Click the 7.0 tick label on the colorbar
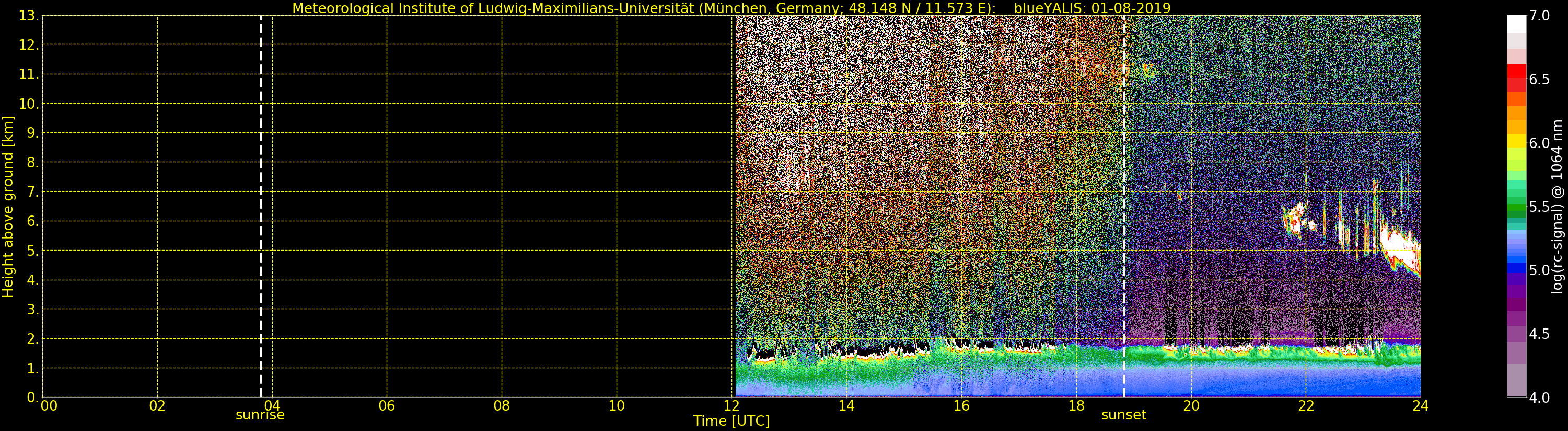Screen dimensions: 1568x431 1539,16
